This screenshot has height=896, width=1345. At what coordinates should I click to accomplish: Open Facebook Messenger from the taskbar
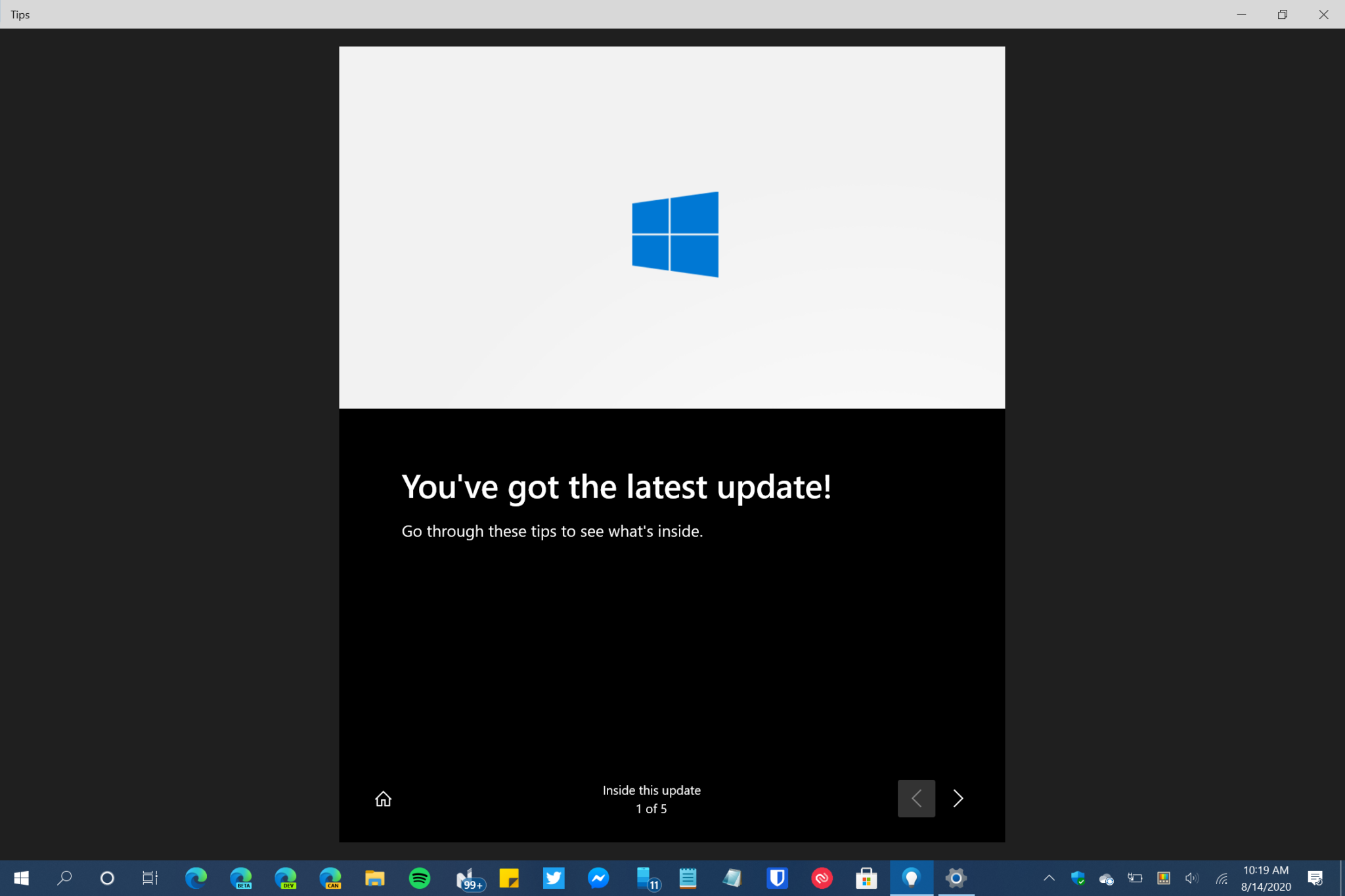point(598,878)
